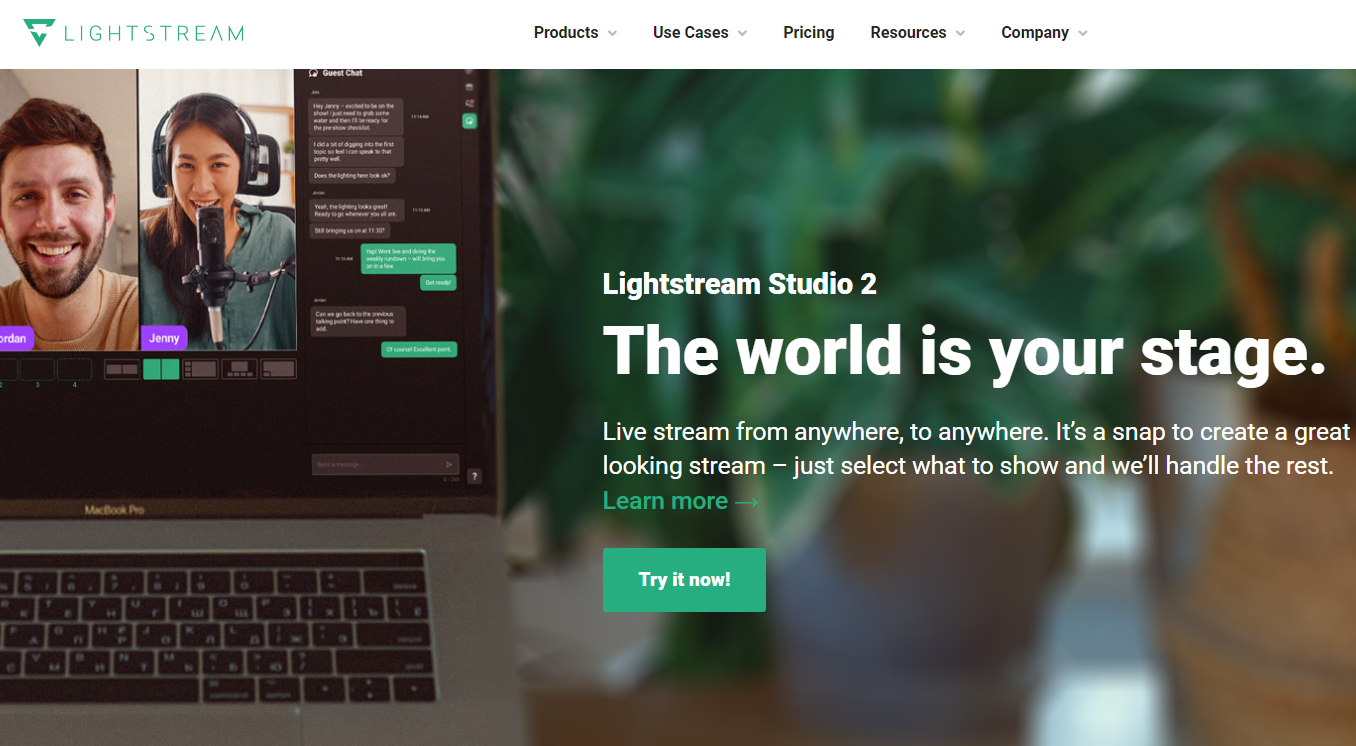Open the alerts icon with the red badge

[x=468, y=102]
